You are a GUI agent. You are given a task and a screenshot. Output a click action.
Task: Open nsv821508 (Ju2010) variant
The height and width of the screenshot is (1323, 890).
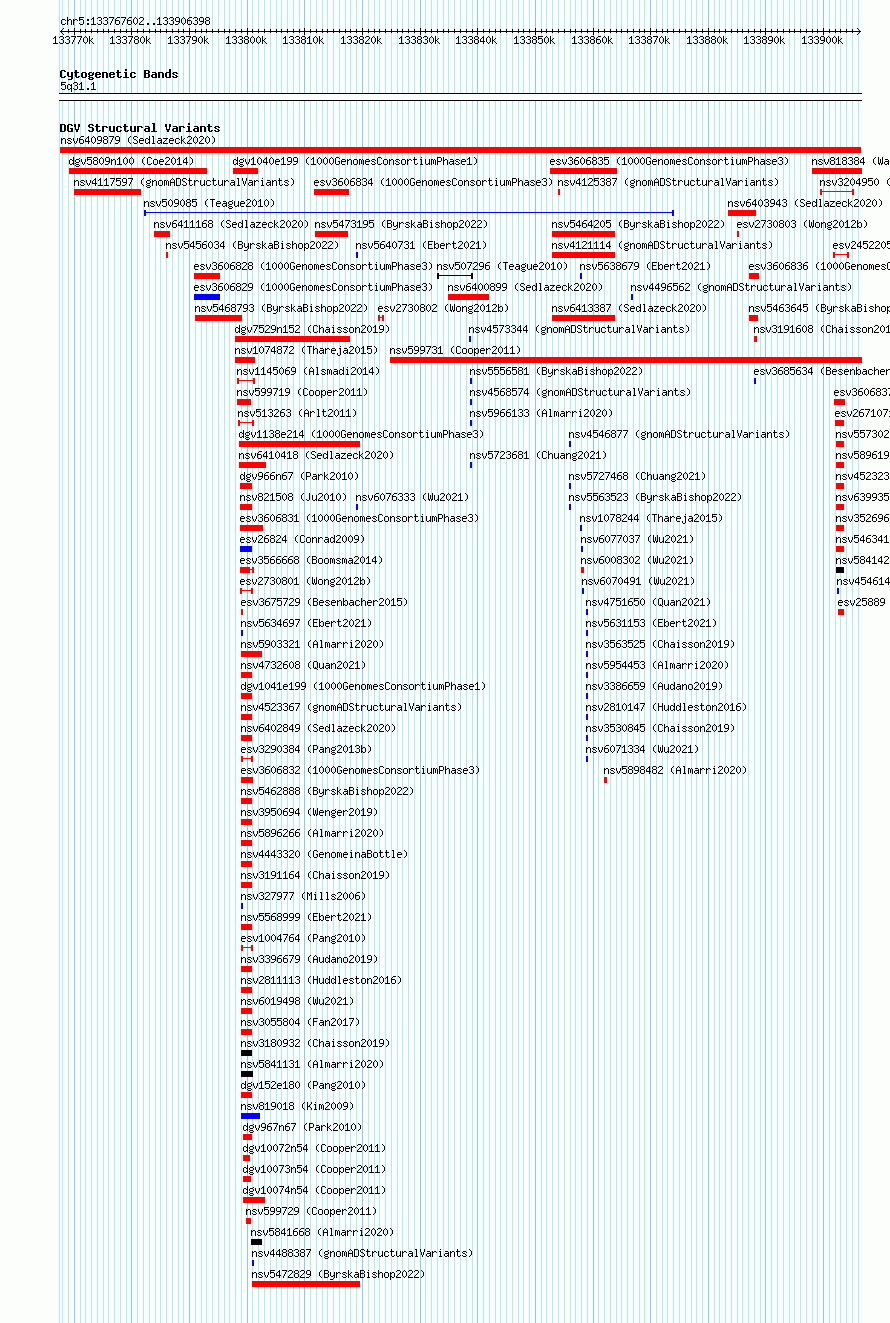coord(293,497)
